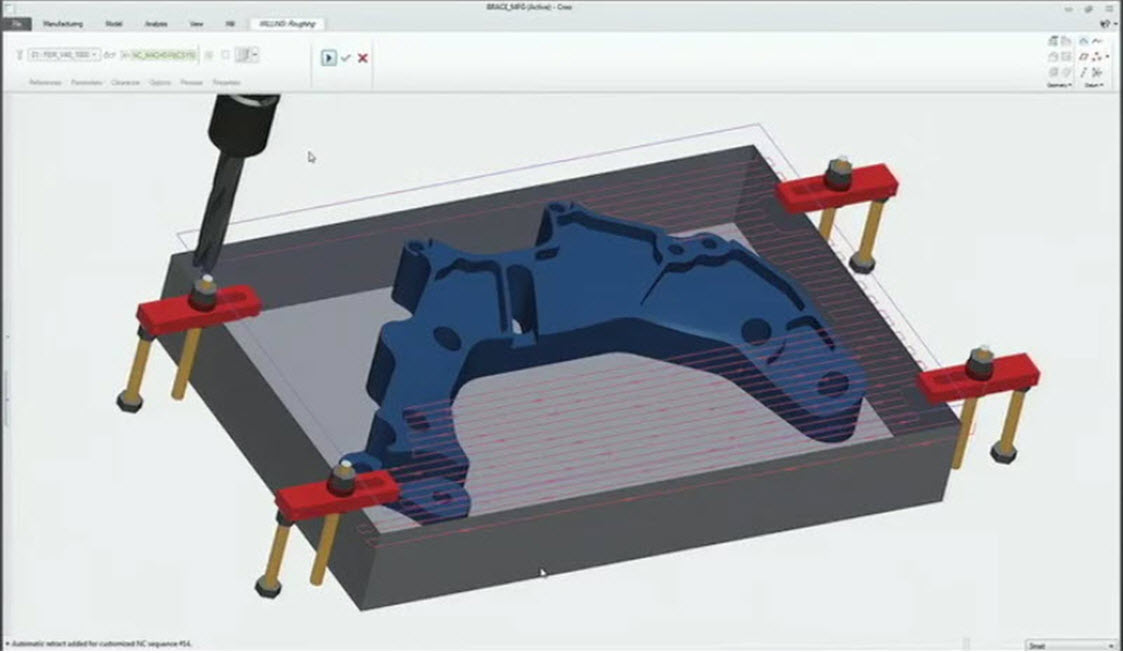This screenshot has height=653, width=1123.
Task: Click the Datum Axis icon
Action: click(1084, 72)
